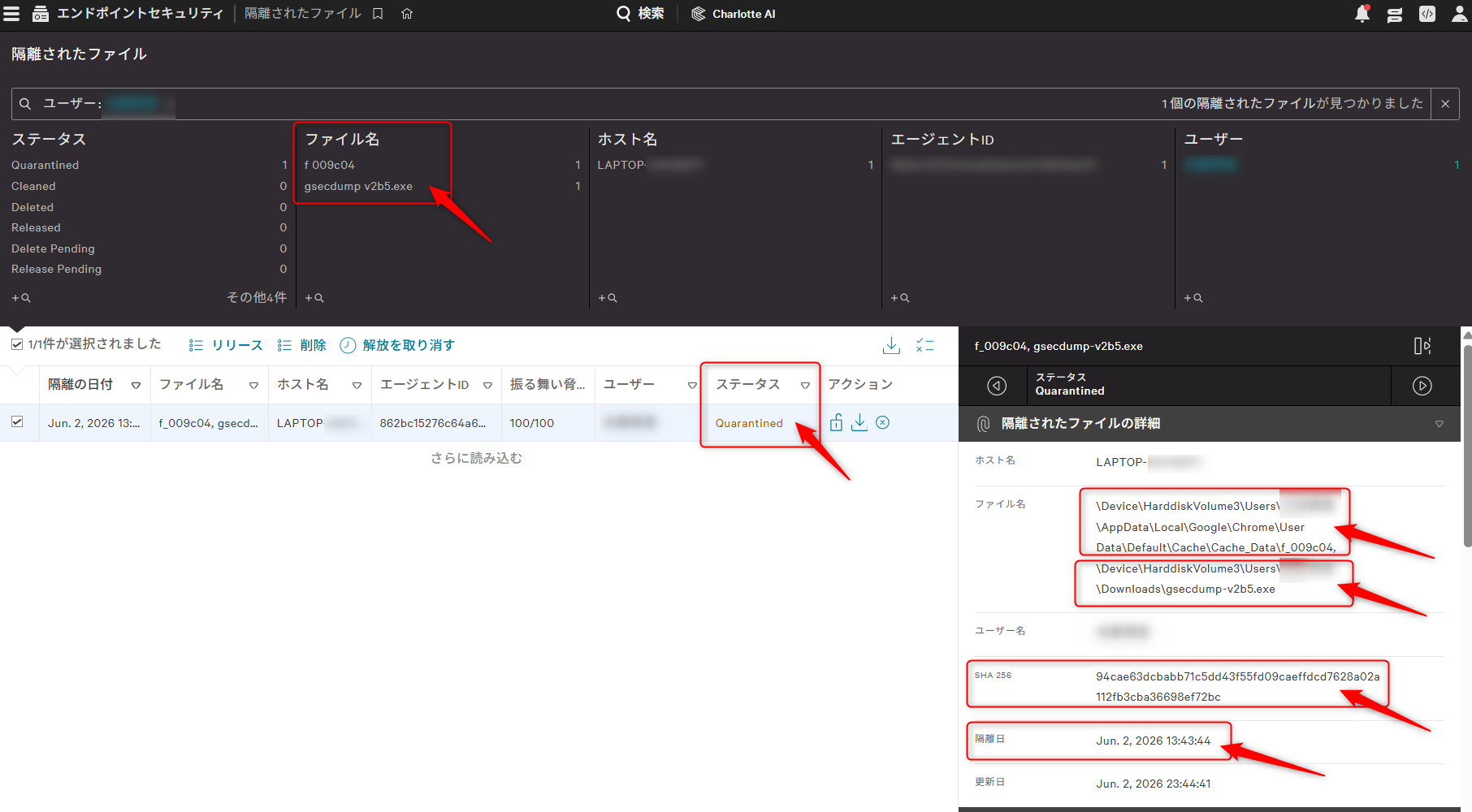Open the code/API tools icon
The image size is (1472, 812).
[x=1427, y=14]
